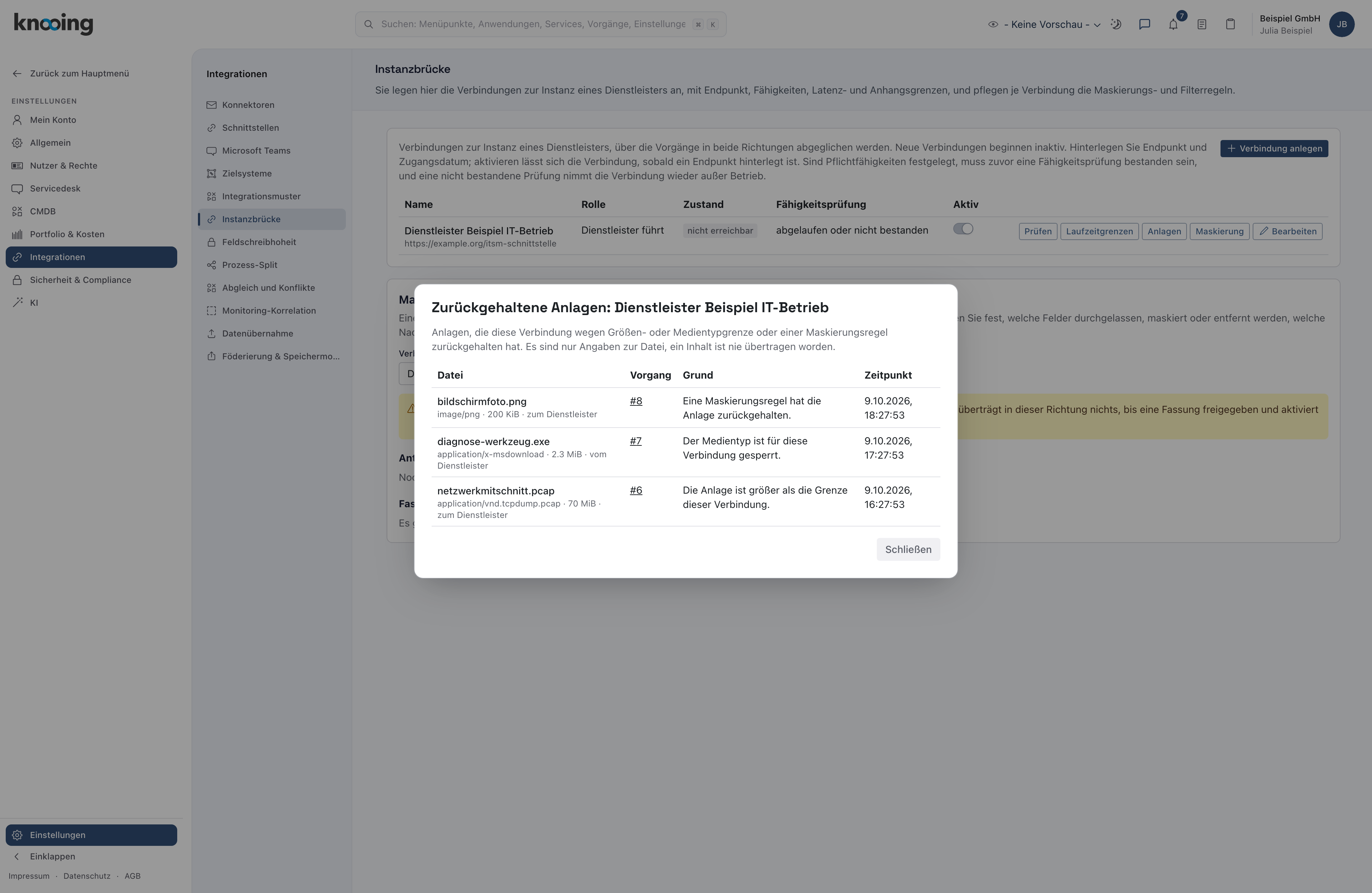Click the Konnektoren envelope icon
Viewport: 1372px width, 893px height.
tap(212, 105)
